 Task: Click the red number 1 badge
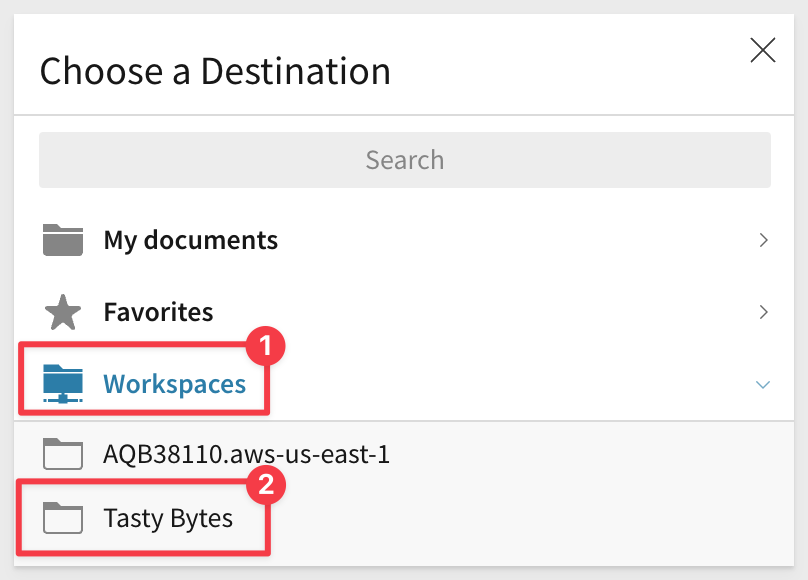[267, 346]
